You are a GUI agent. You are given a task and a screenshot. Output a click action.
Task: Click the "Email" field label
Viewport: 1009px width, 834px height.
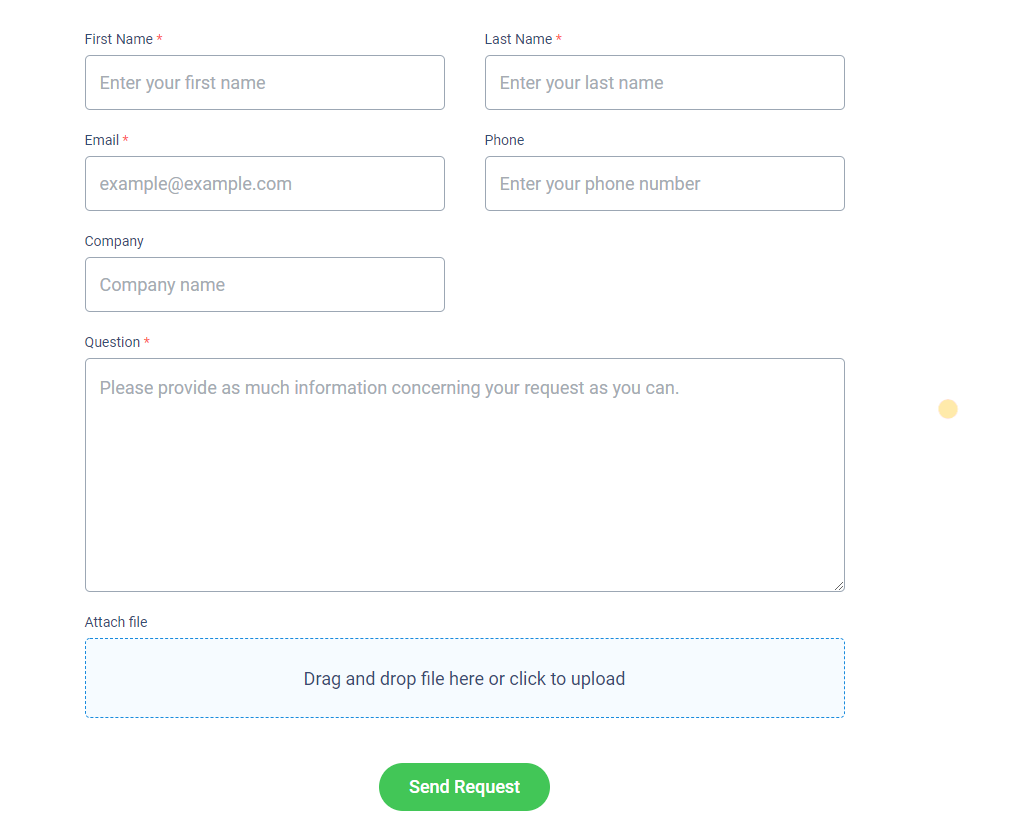(x=101, y=140)
